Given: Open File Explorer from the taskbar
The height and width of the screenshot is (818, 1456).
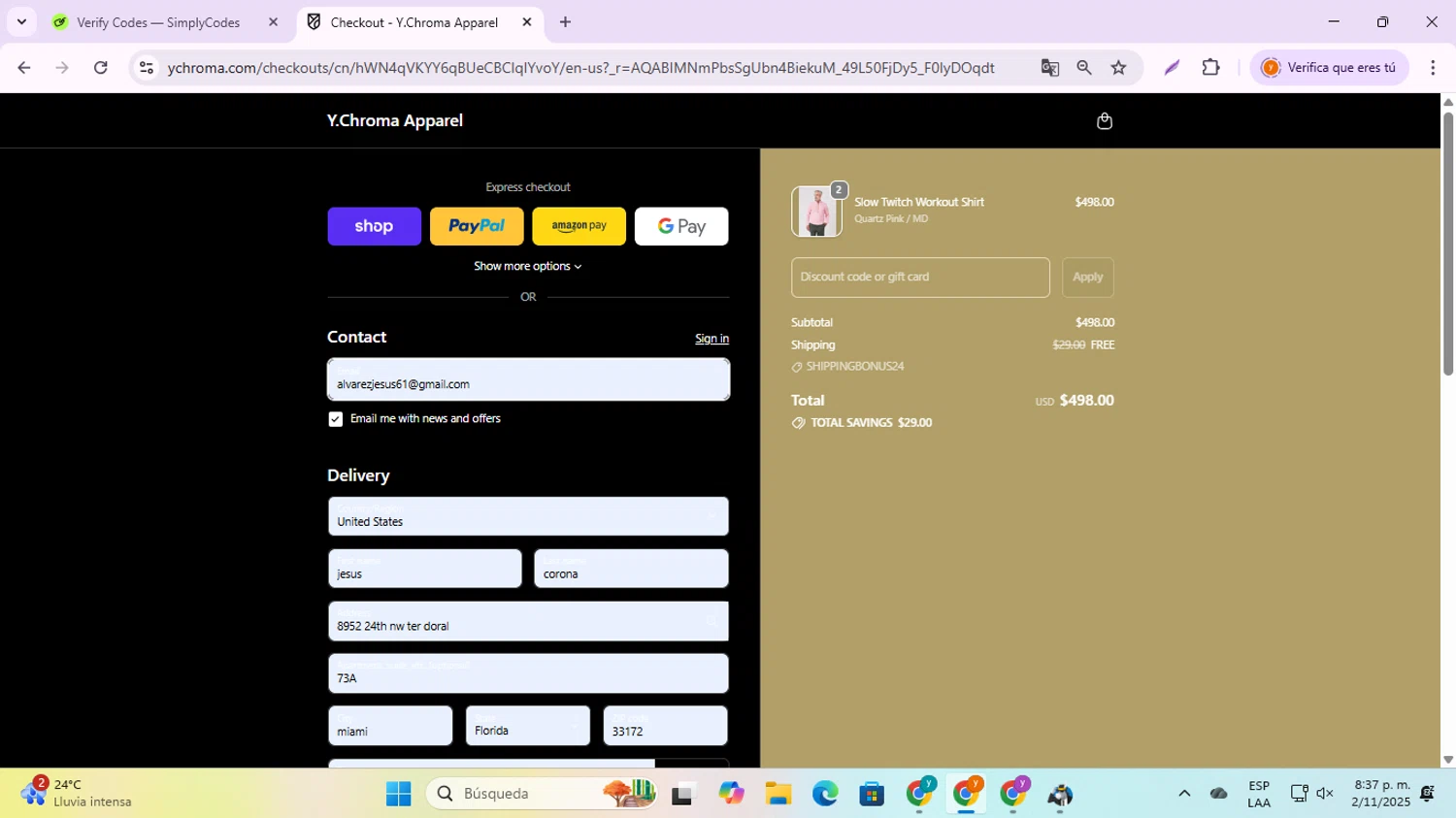Looking at the screenshot, I should pos(778,794).
